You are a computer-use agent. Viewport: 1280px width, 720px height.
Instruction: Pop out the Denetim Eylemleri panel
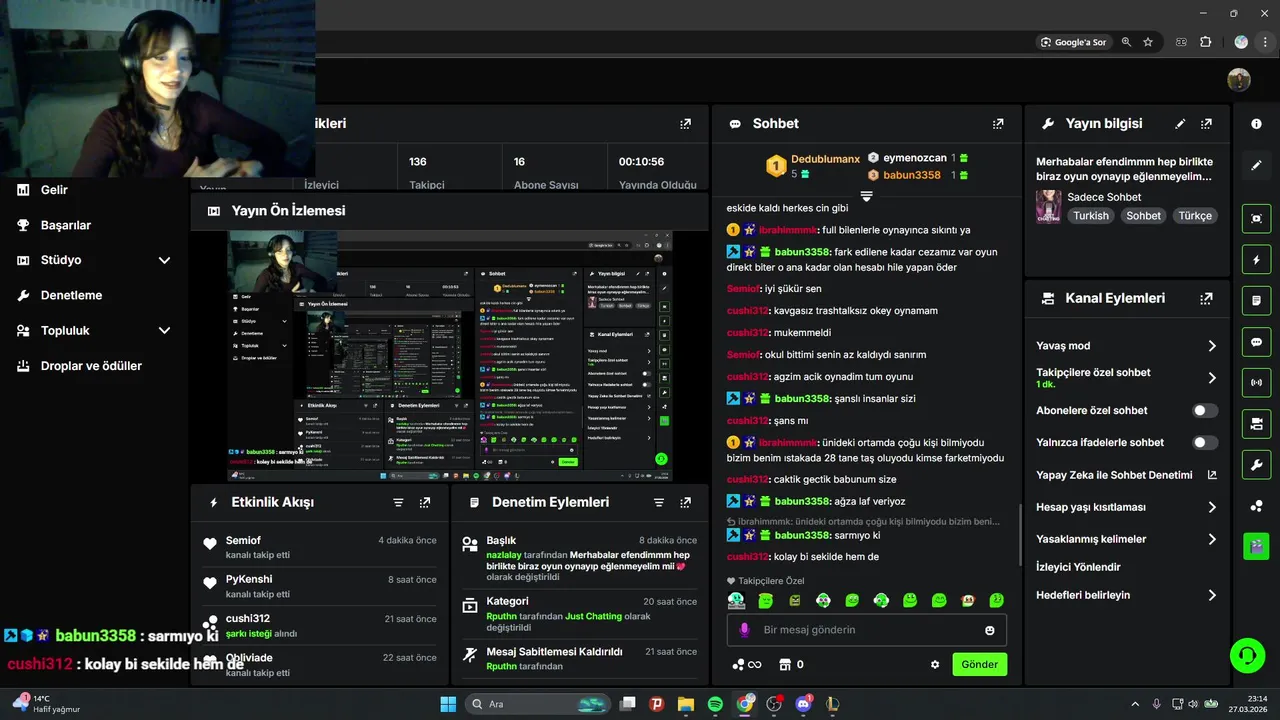[x=685, y=502]
